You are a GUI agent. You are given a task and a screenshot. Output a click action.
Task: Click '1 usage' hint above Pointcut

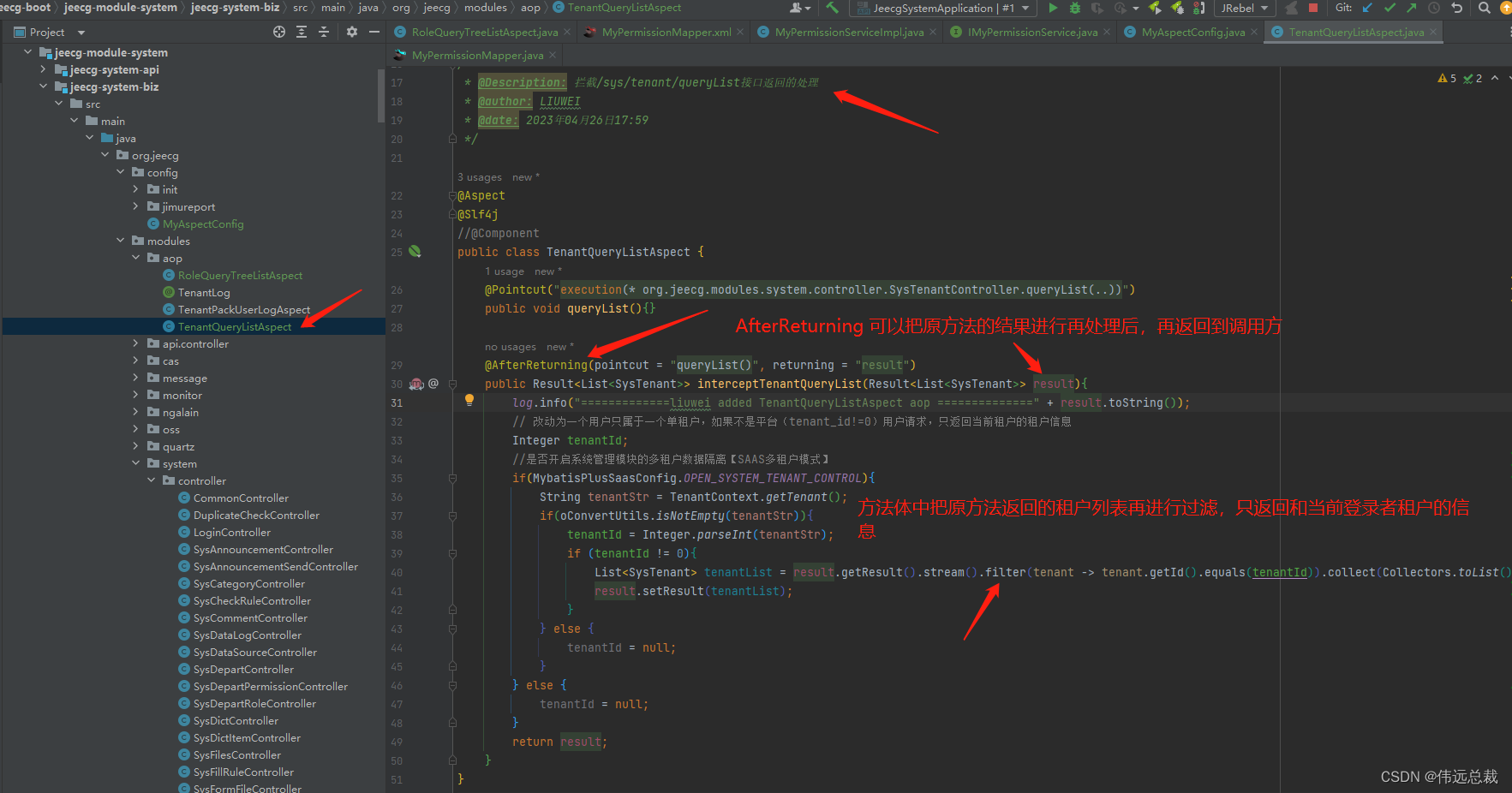(x=505, y=271)
